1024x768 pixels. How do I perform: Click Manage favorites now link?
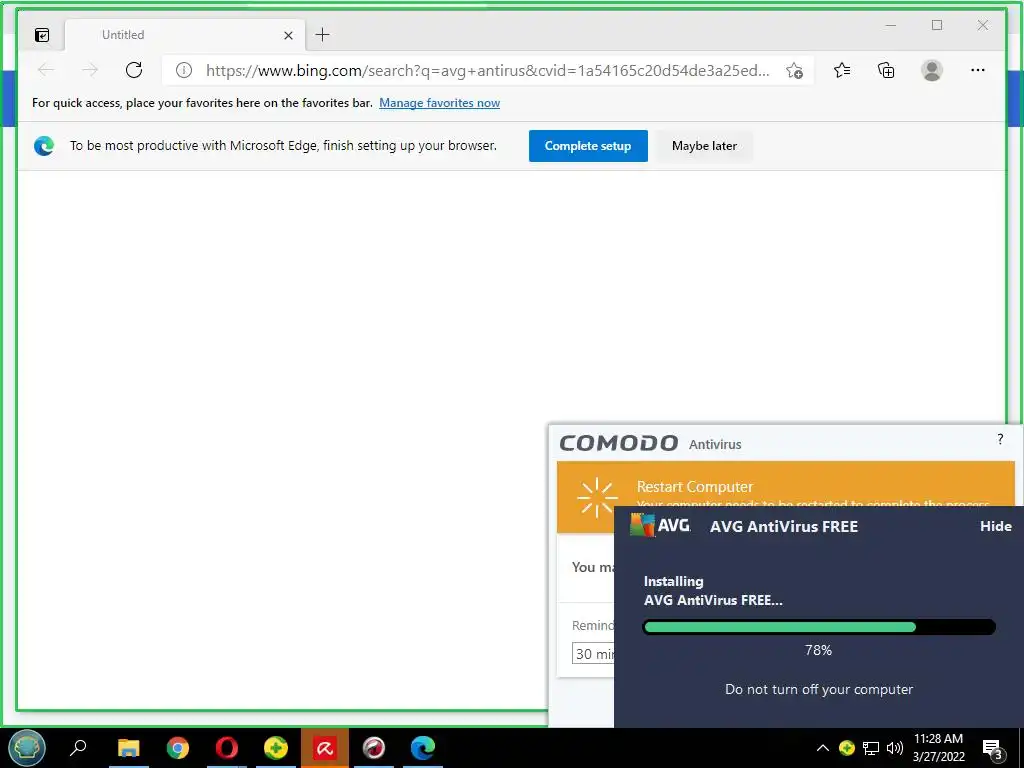440,103
